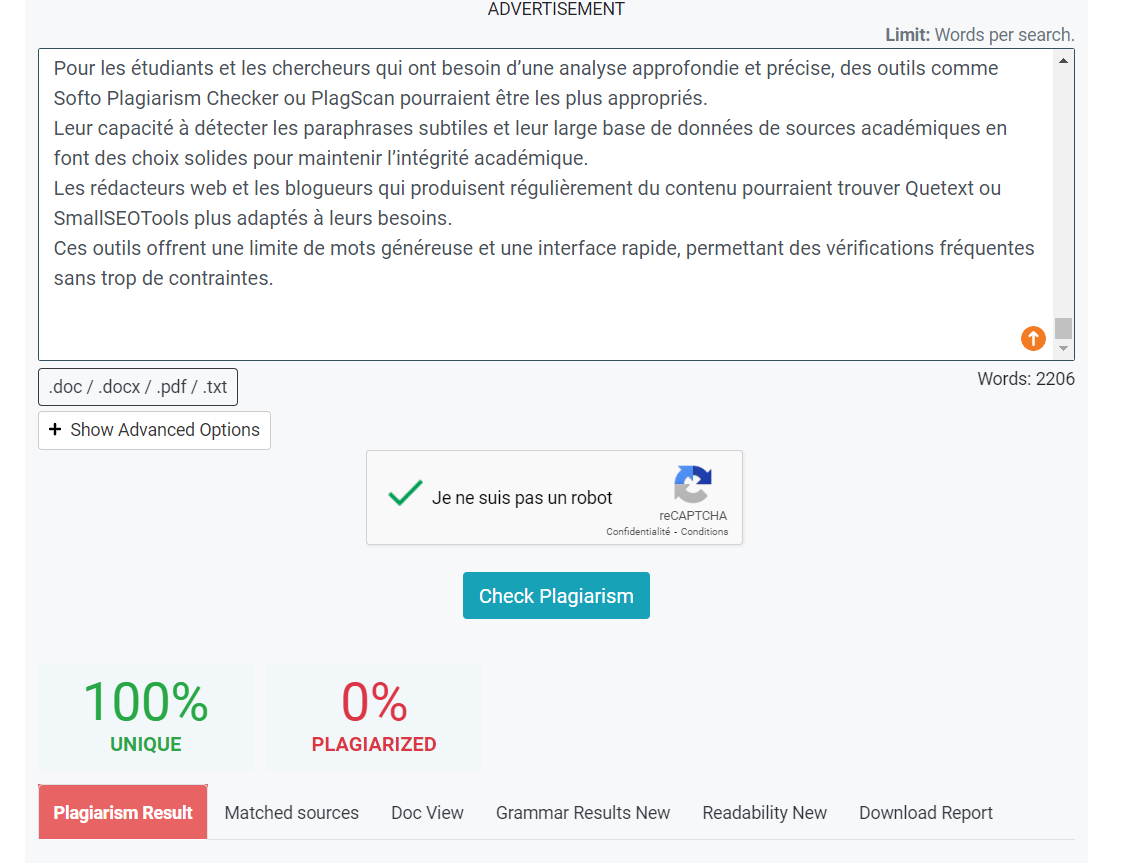This screenshot has height=863, width=1122.
Task: Click inside the French text input area
Action: (x=547, y=205)
